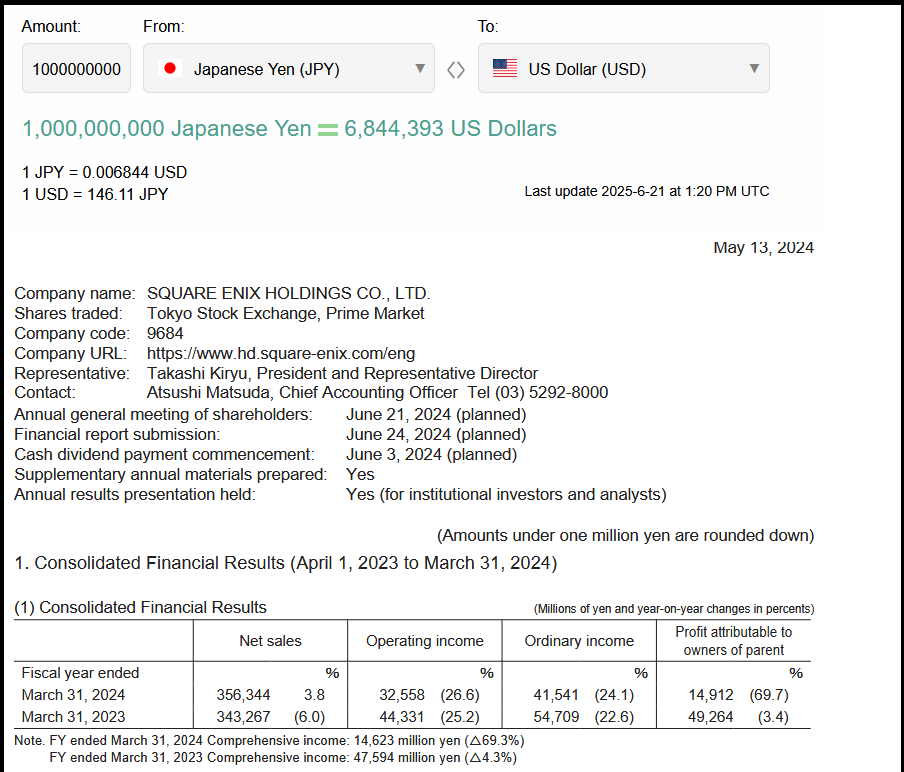Click 'SQUARE ENIX HOLDINGS CO., LTD.' company name
Viewport: 904px width, 772px height.
click(x=288, y=293)
